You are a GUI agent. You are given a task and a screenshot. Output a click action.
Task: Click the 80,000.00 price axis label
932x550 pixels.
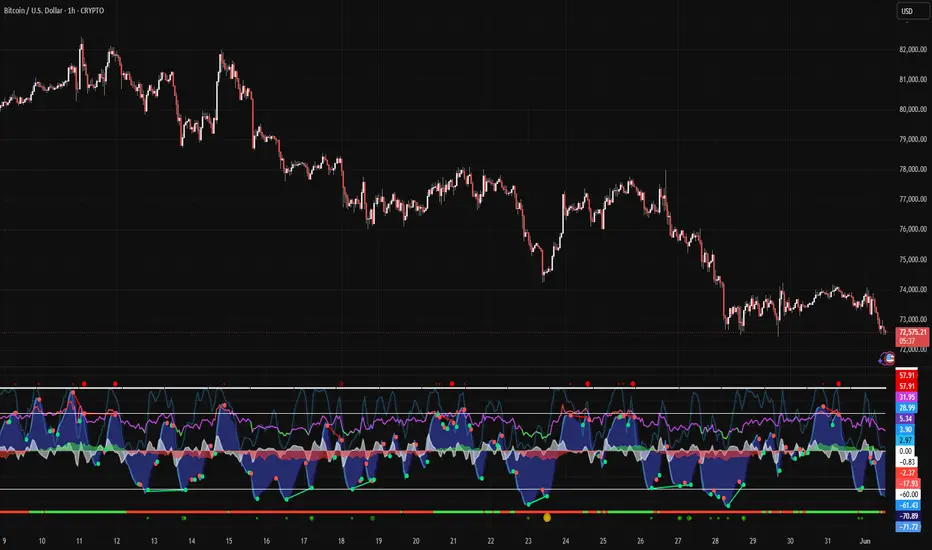(x=912, y=109)
